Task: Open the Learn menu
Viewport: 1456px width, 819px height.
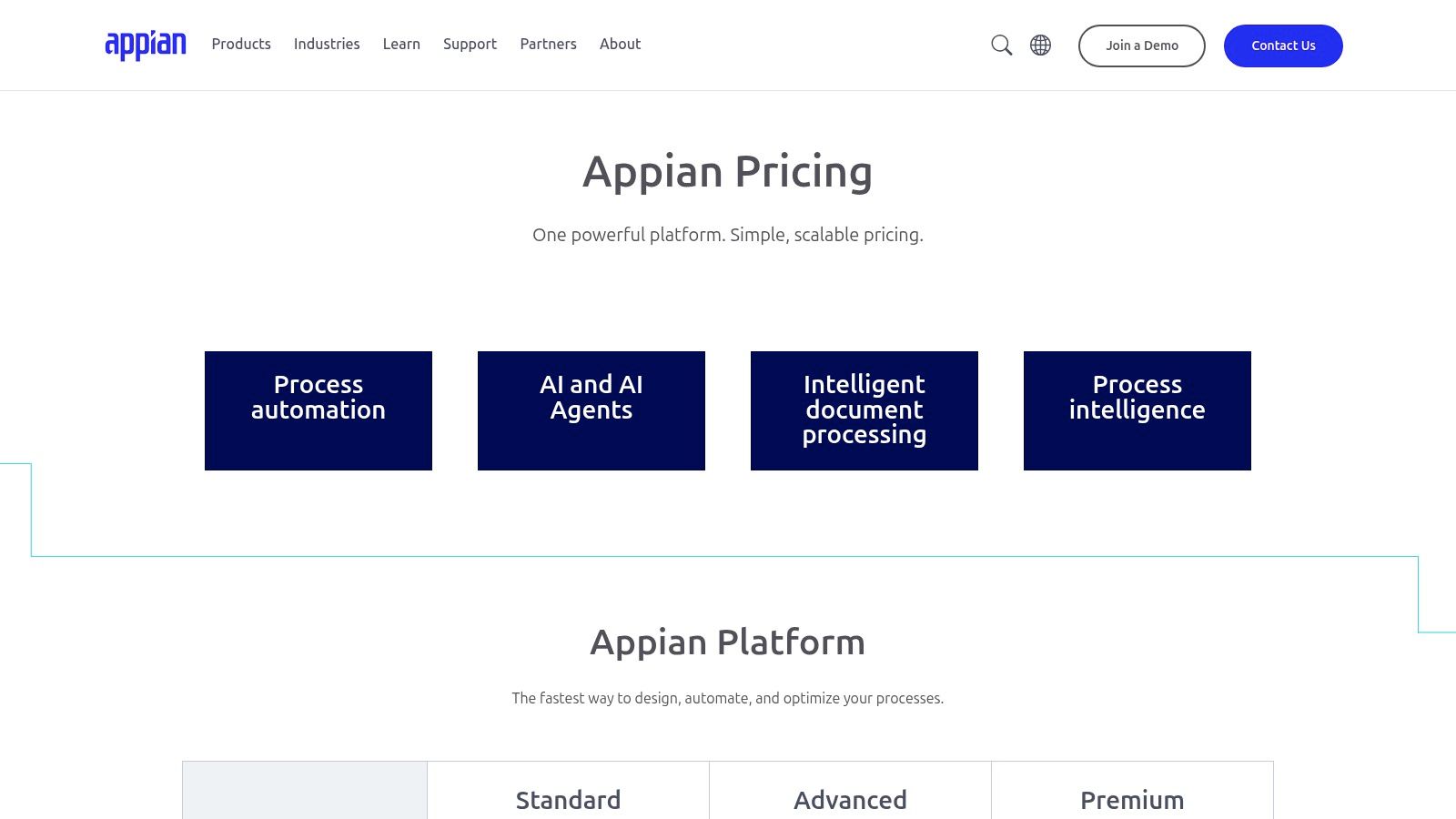Action: [x=400, y=44]
